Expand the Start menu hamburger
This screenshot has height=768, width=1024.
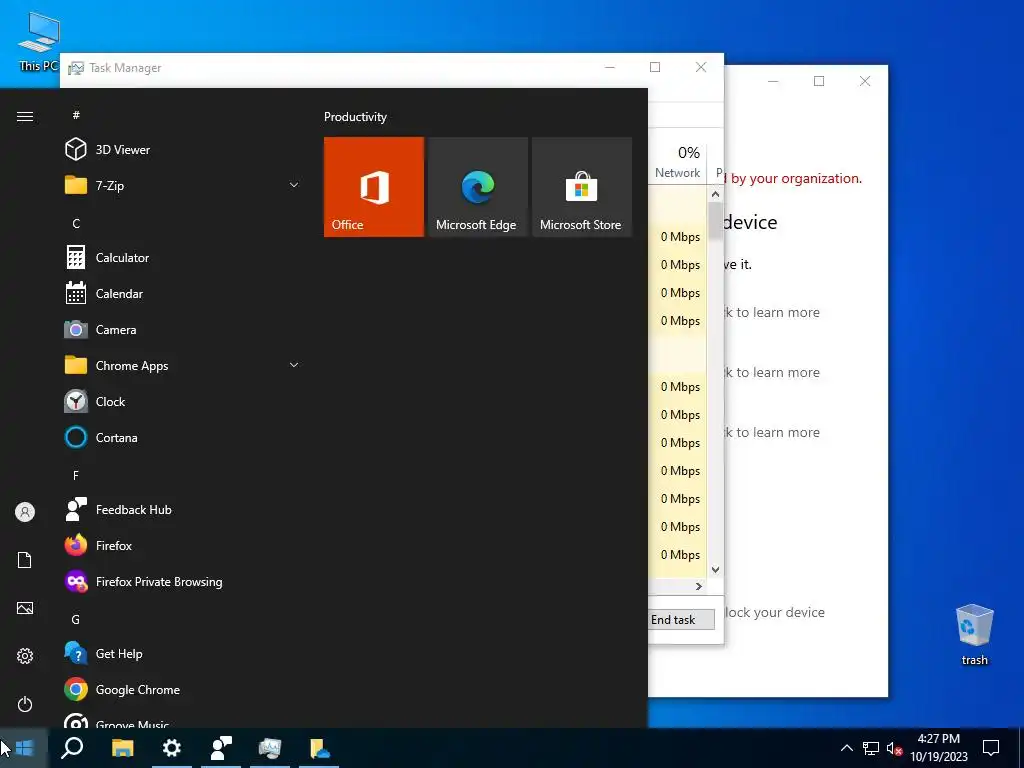coord(25,116)
